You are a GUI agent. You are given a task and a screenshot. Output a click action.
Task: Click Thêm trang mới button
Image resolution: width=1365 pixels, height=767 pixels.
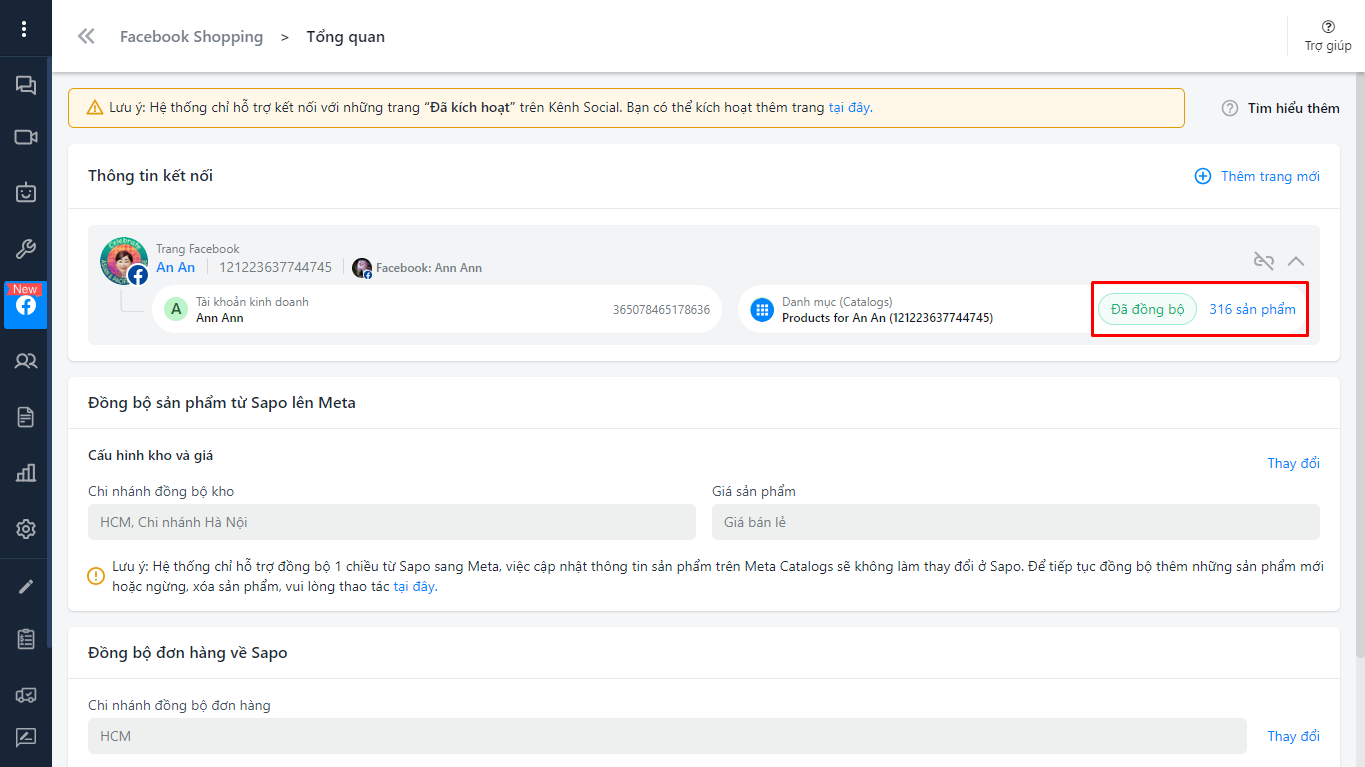pos(1258,176)
